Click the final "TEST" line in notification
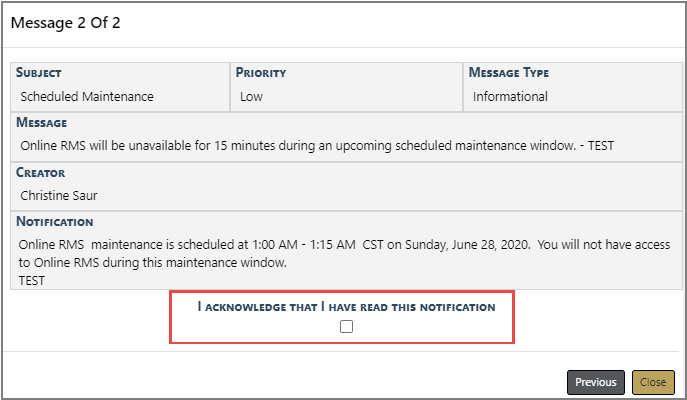This screenshot has width=687, height=400. [x=34, y=281]
